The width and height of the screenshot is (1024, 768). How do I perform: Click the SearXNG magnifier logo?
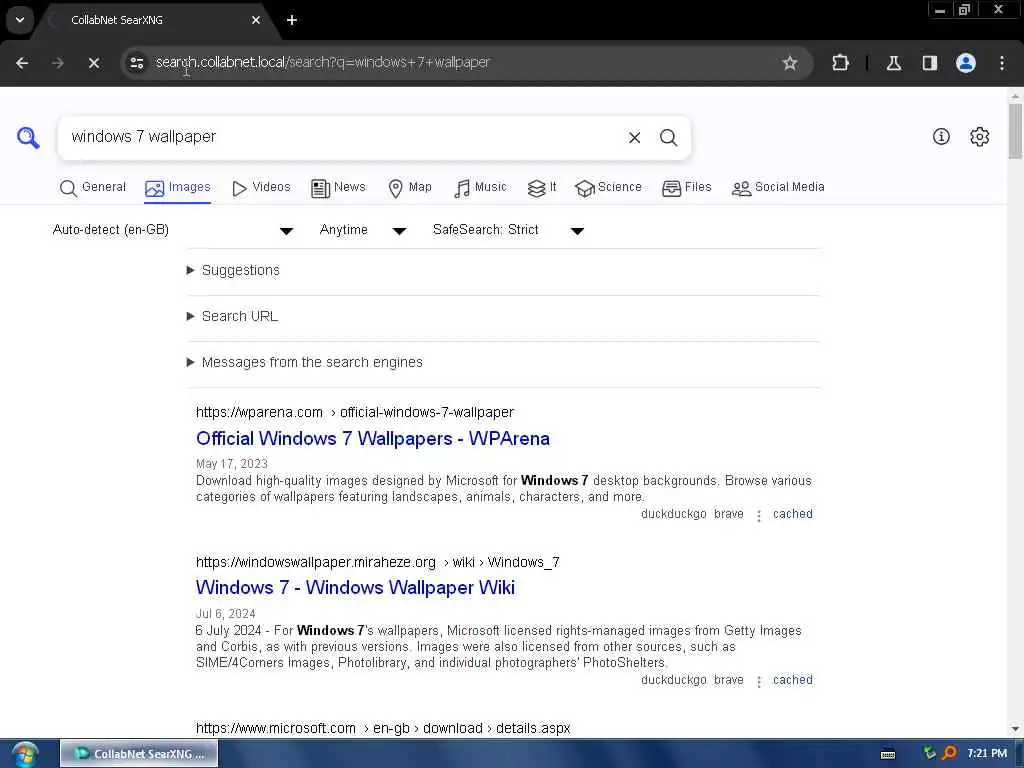coord(28,137)
